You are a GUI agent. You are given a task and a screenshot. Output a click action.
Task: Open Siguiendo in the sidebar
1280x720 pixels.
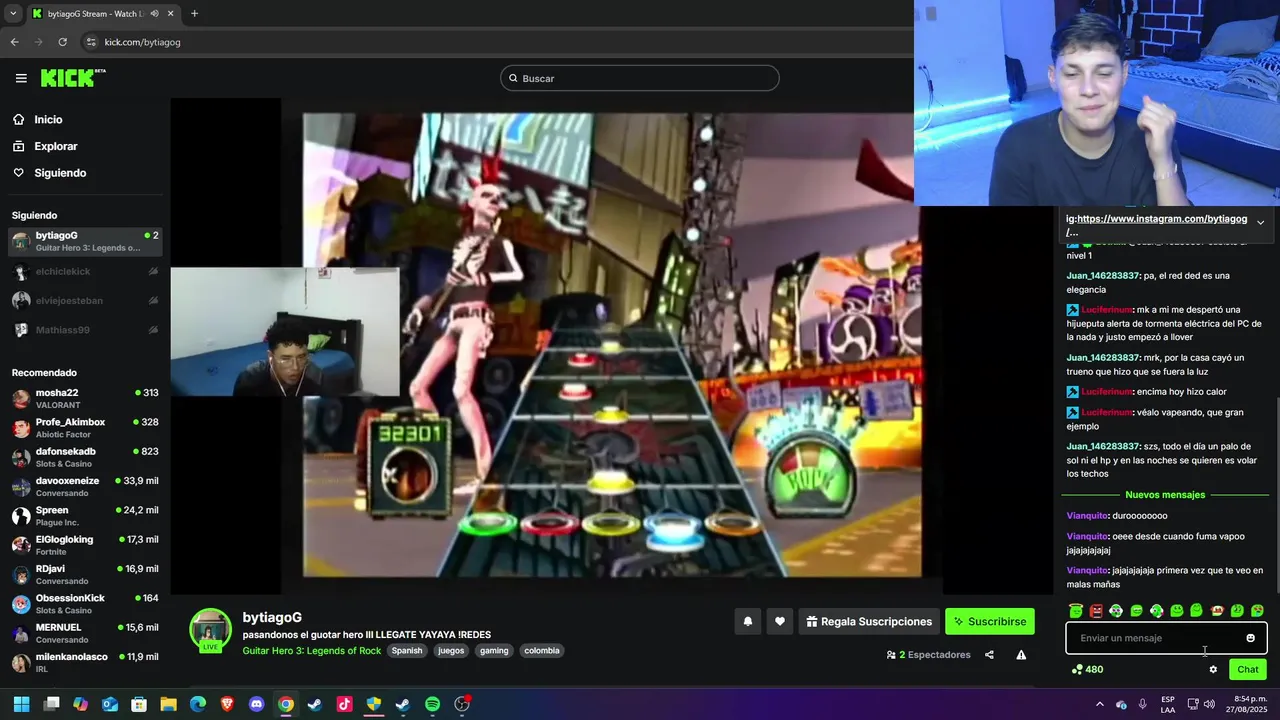pyautogui.click(x=60, y=173)
